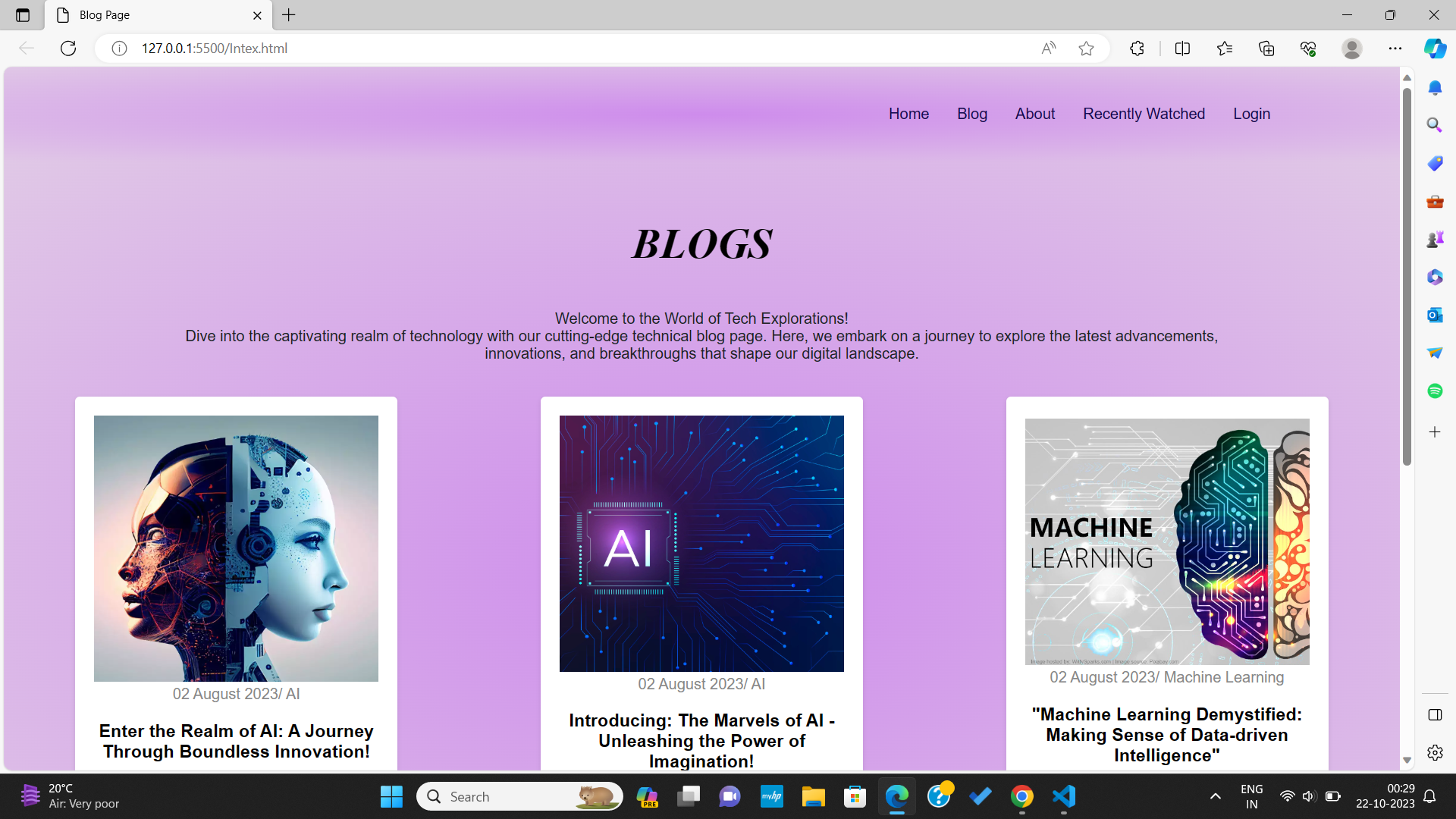Open the Copilot icon in browser corner
This screenshot has height=819, width=1456.
[1435, 49]
